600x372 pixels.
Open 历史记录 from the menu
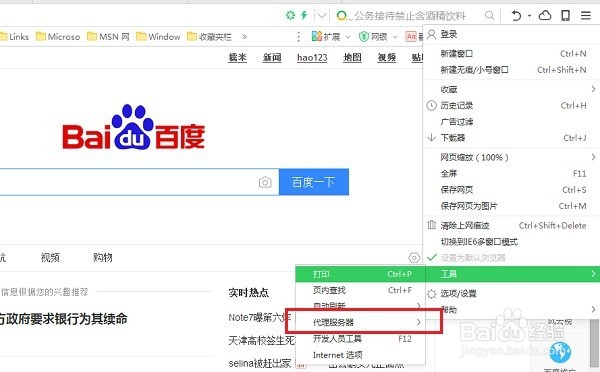click(511, 106)
